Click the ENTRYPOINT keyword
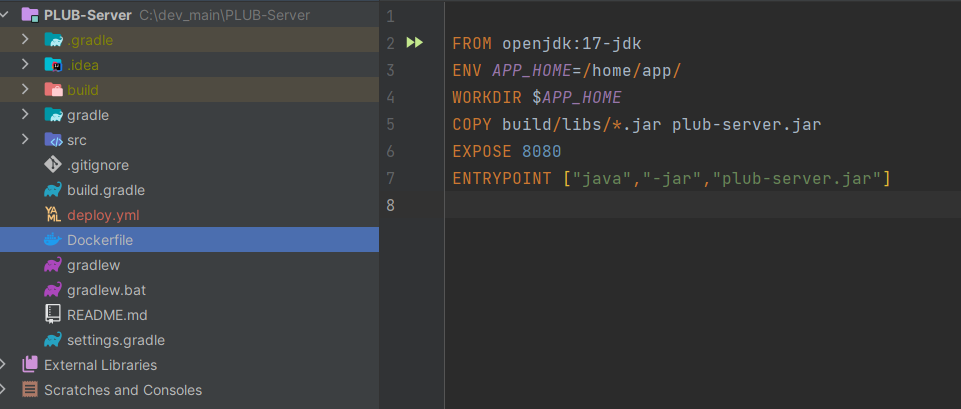 tap(502, 178)
